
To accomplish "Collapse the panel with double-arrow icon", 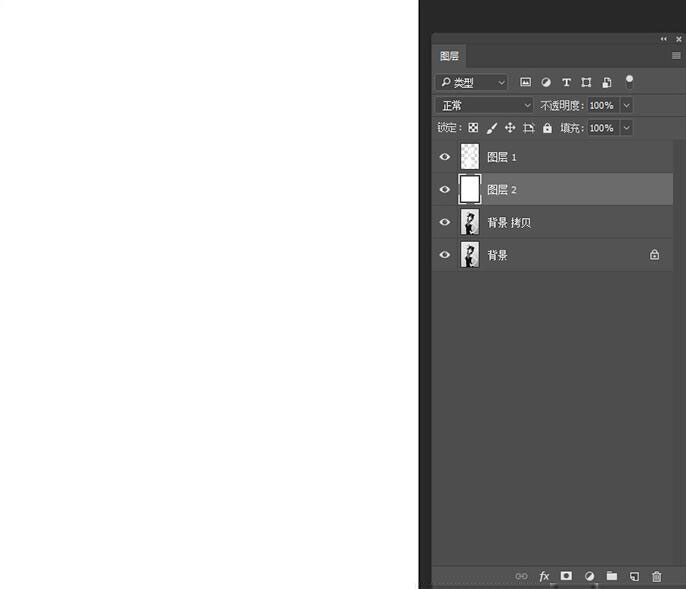I will click(664, 39).
